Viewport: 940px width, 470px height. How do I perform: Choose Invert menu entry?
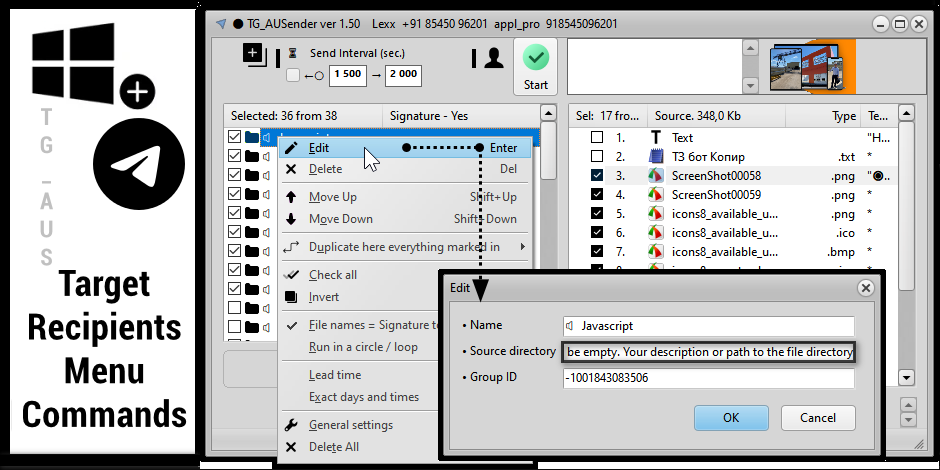click(360, 297)
